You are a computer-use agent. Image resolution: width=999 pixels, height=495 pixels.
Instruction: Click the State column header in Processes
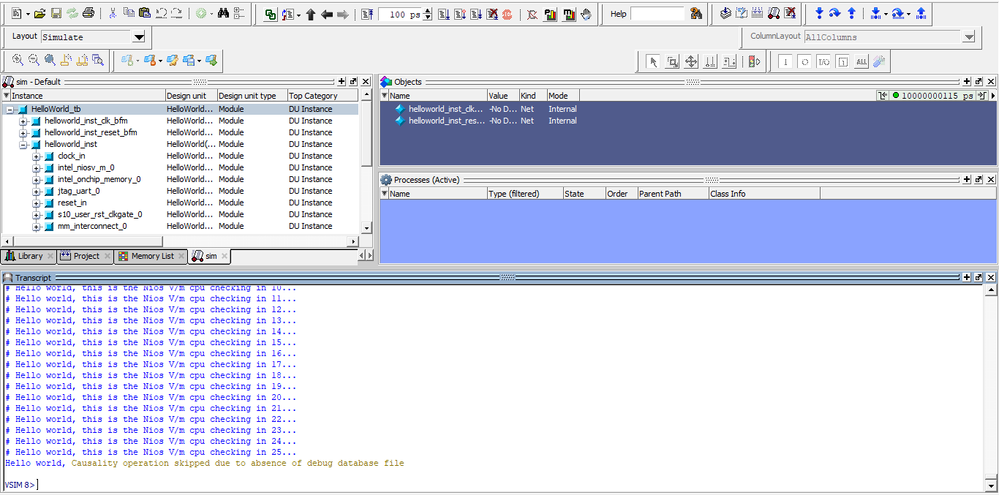click(x=584, y=194)
